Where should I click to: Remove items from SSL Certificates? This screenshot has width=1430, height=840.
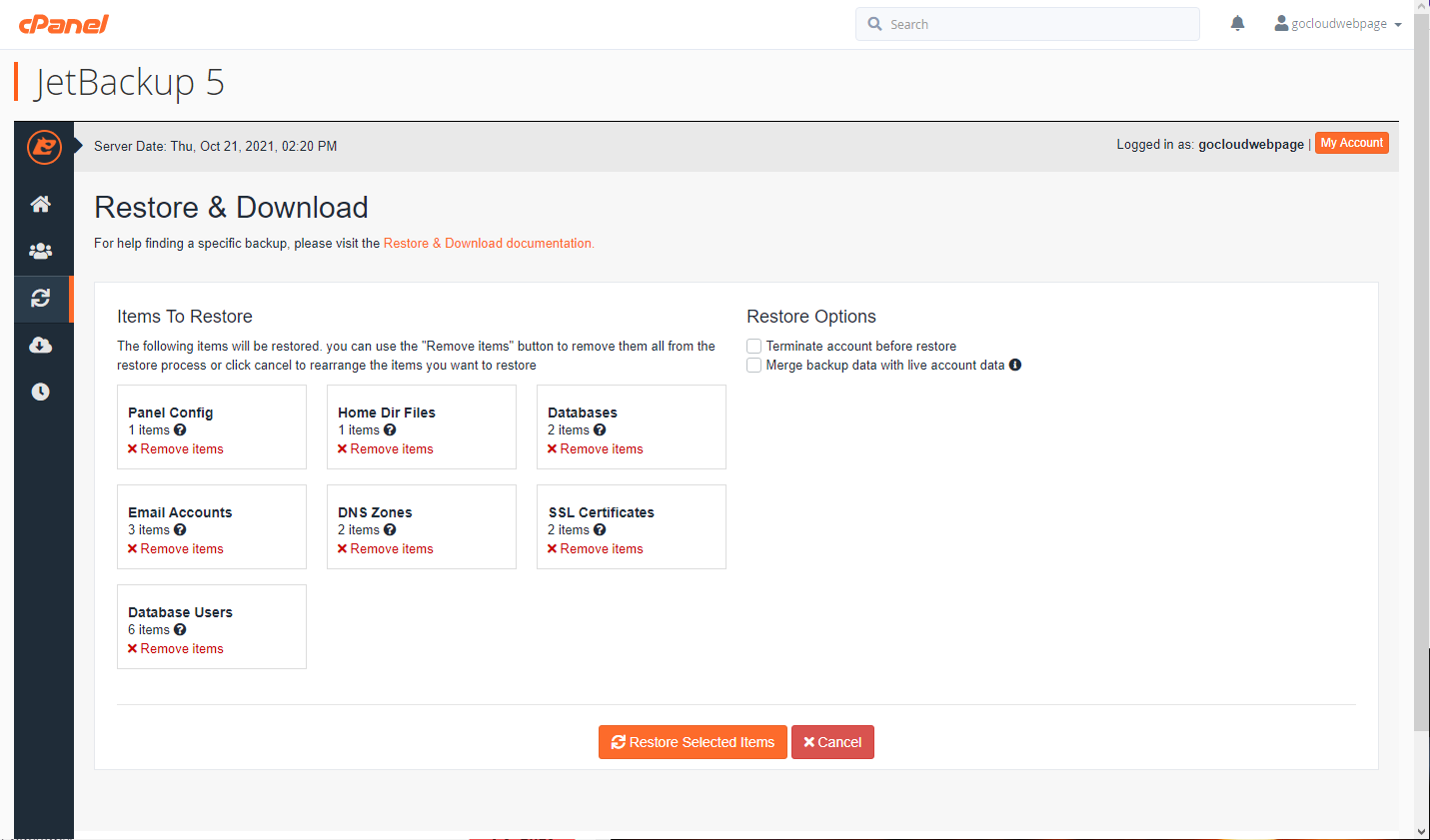click(x=596, y=548)
